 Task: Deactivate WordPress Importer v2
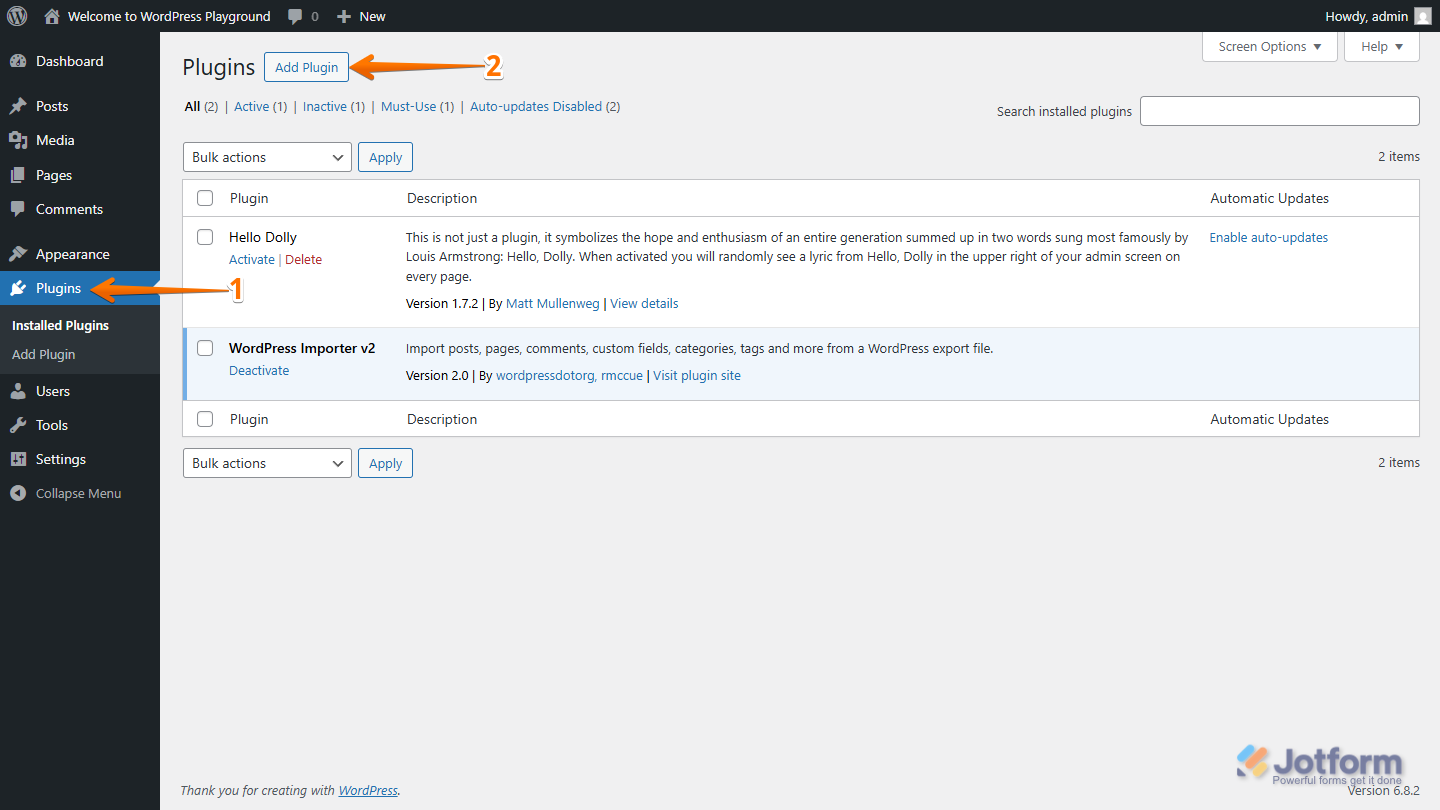(x=259, y=370)
